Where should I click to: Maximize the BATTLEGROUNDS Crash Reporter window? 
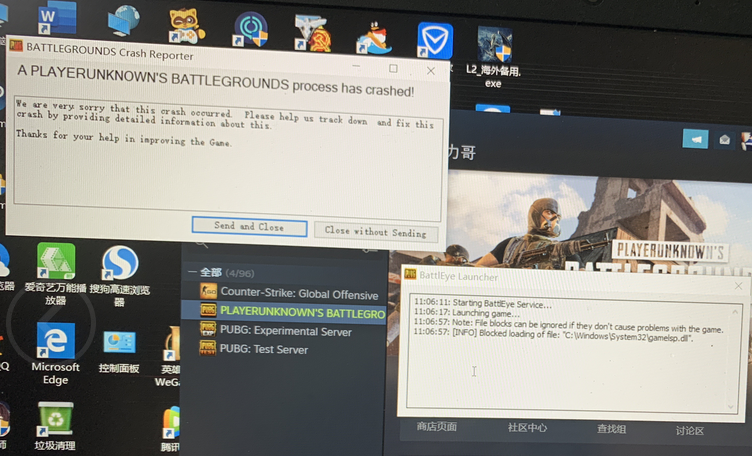[x=393, y=69]
